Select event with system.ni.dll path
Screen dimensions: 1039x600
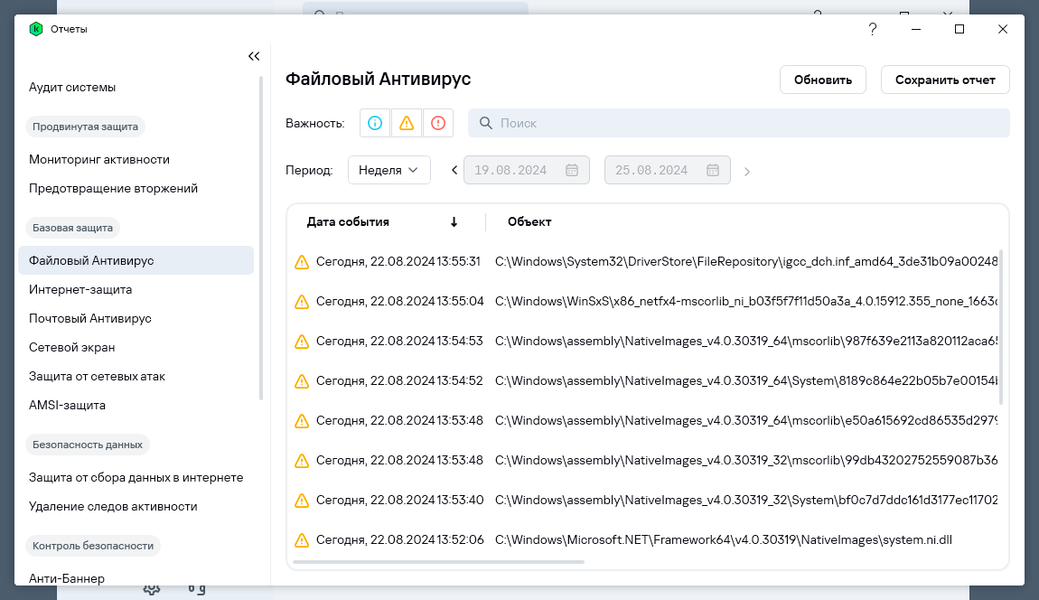tap(724, 540)
